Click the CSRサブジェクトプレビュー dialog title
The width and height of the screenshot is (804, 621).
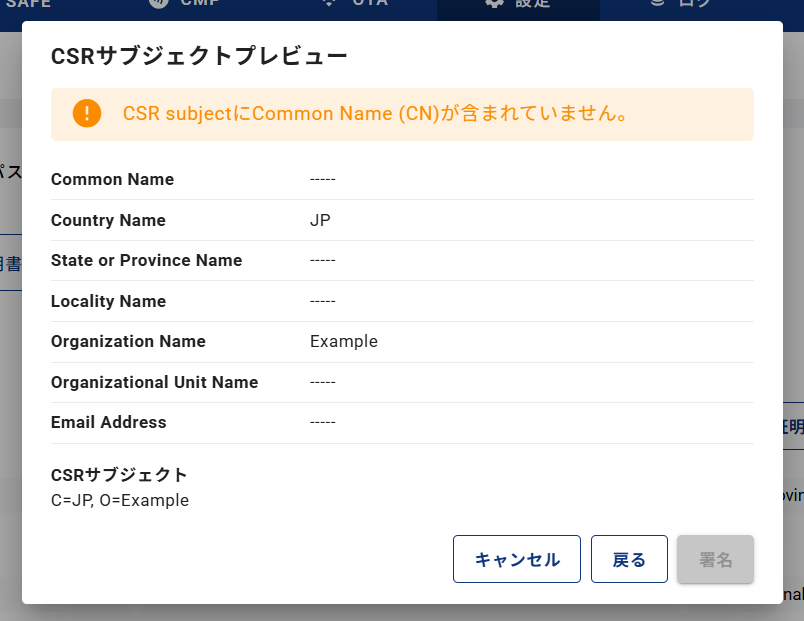[199, 56]
